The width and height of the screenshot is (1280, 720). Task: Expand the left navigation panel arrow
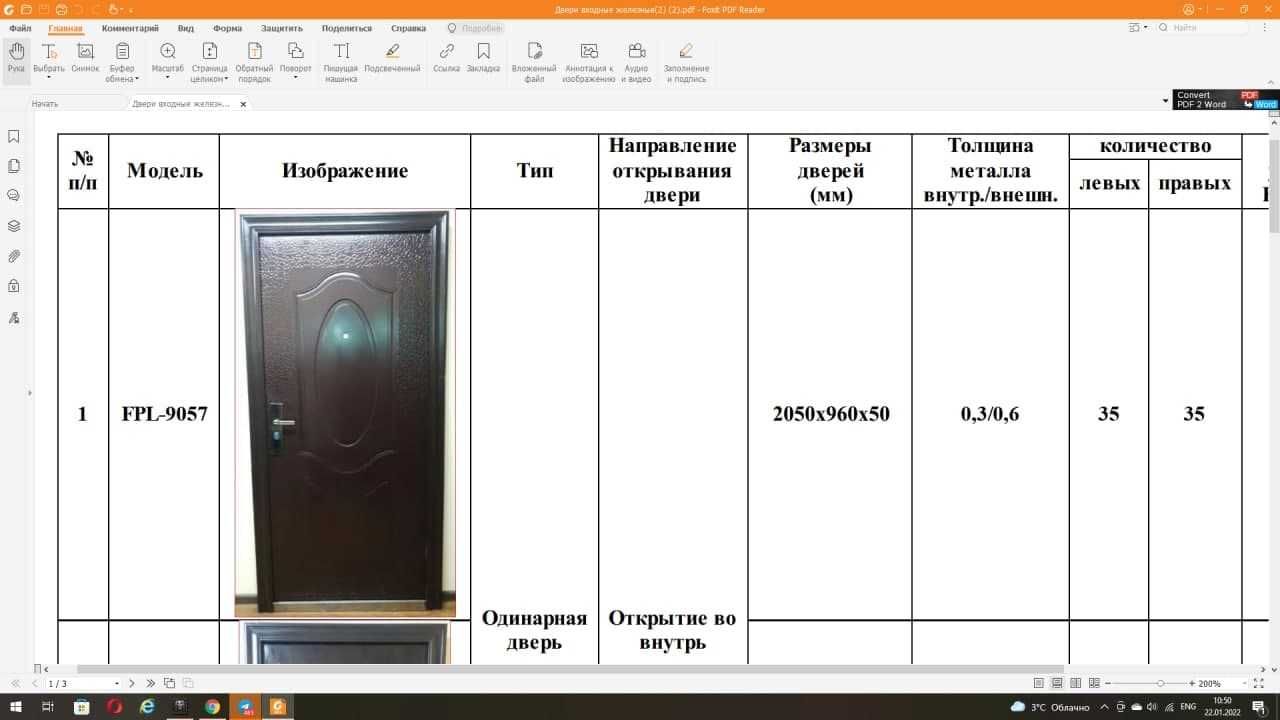29,393
